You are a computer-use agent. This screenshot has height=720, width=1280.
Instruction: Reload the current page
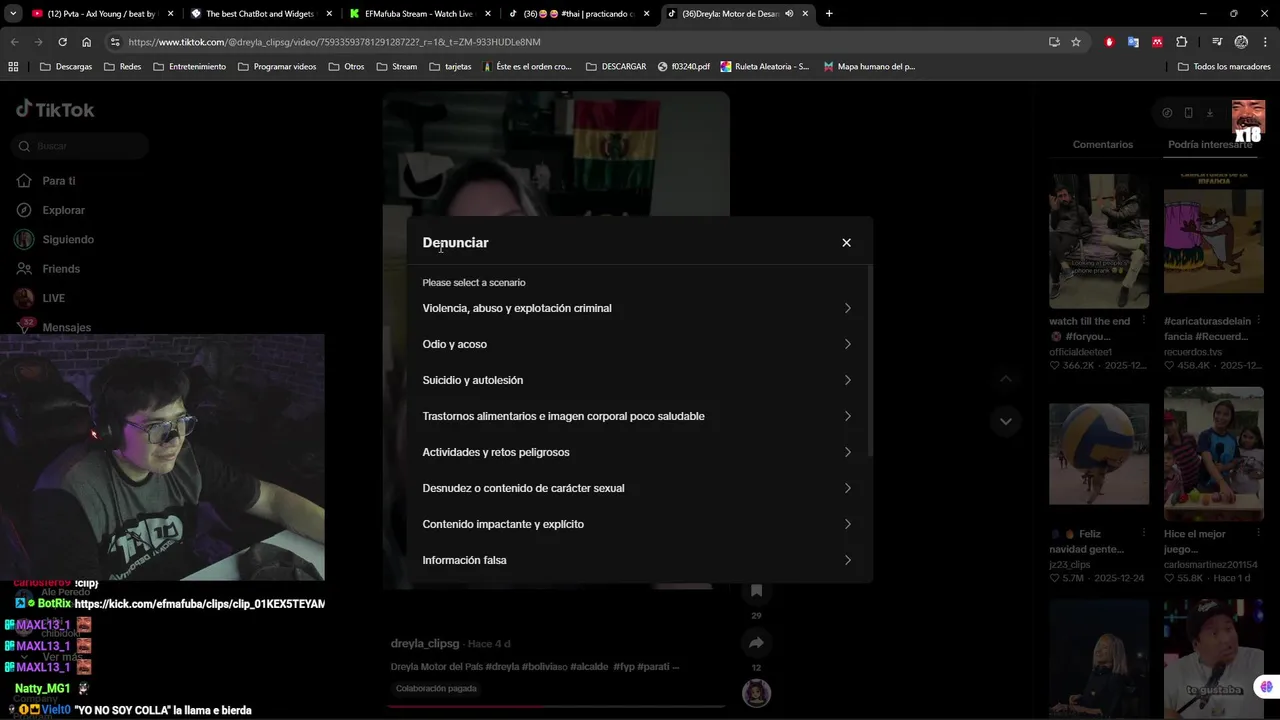click(x=62, y=42)
